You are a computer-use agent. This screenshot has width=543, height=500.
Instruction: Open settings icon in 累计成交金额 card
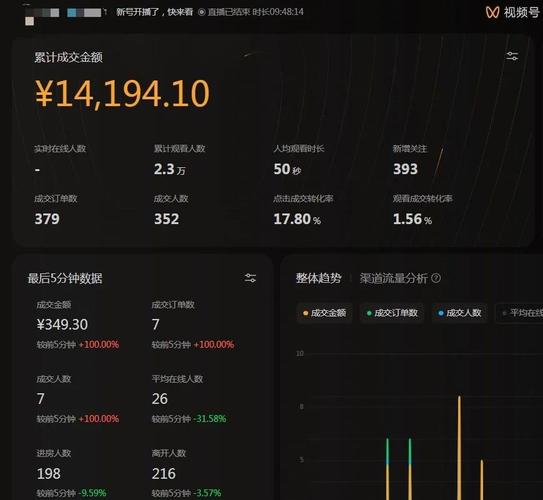coord(512,56)
